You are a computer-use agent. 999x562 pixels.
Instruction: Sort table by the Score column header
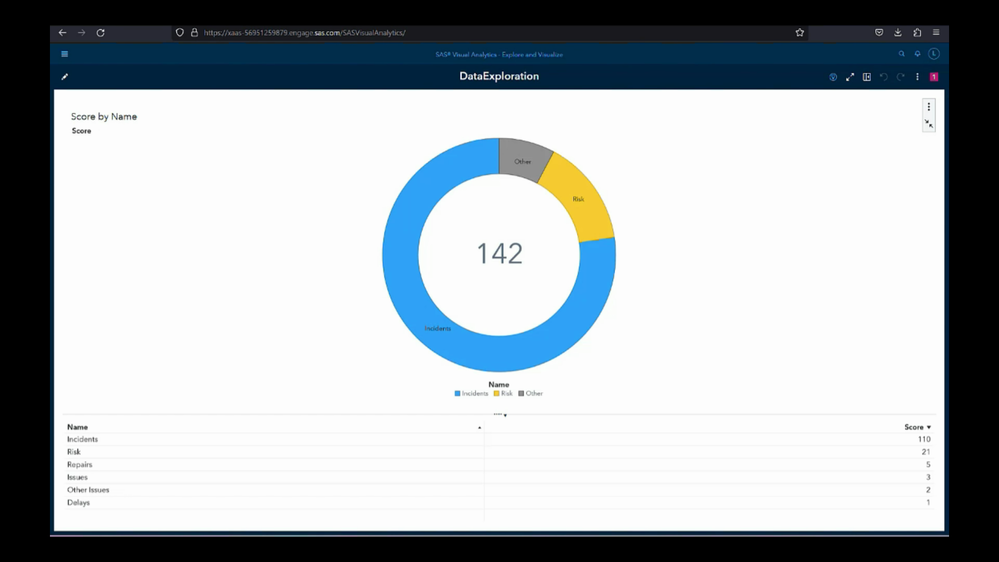[917, 427]
